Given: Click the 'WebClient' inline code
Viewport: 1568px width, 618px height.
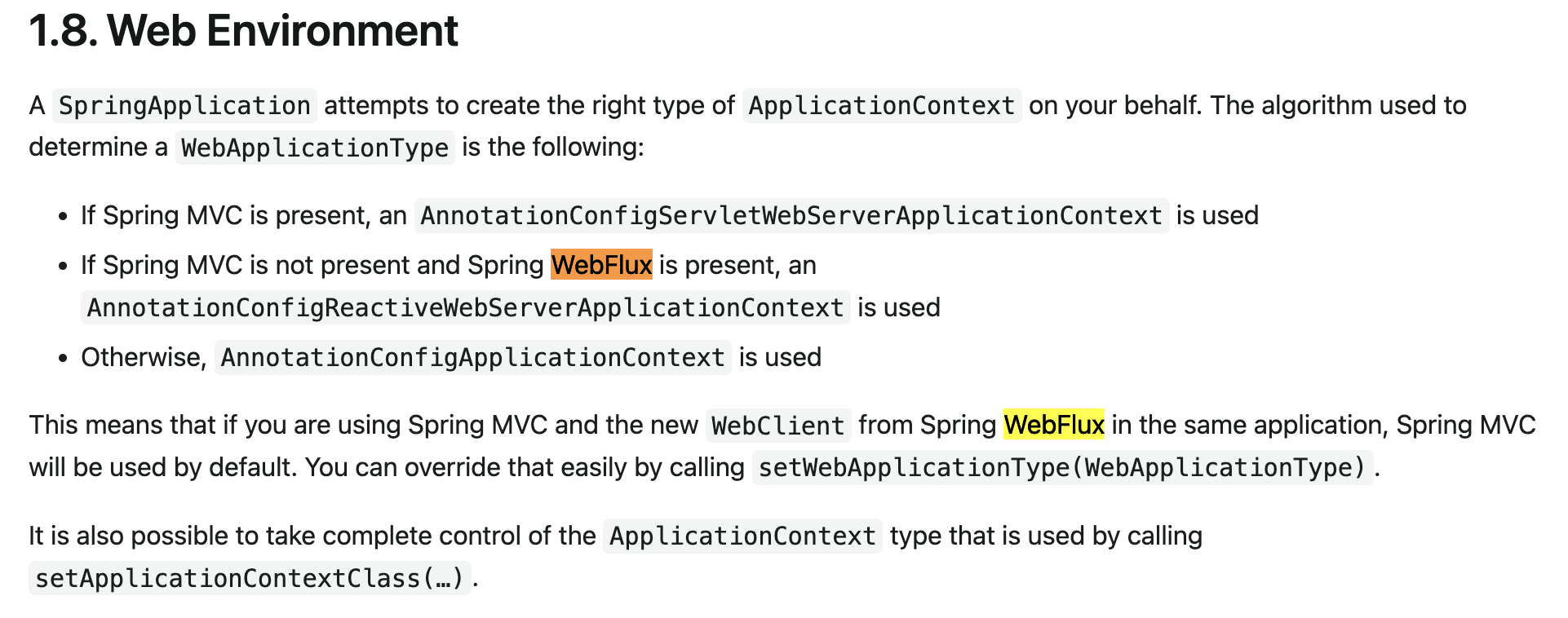Looking at the screenshot, I should [x=778, y=426].
